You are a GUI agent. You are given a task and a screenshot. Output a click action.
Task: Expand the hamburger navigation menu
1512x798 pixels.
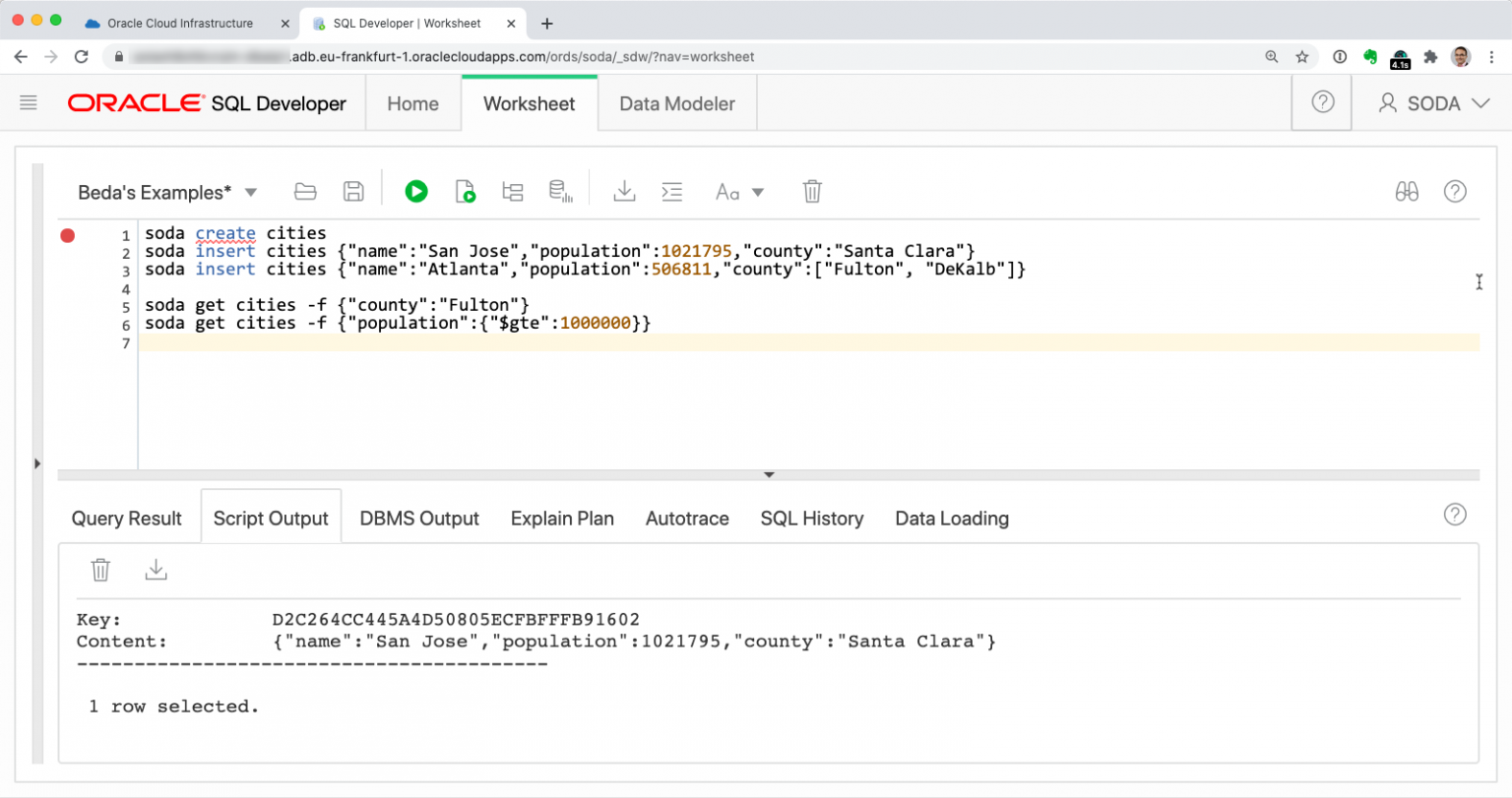[x=29, y=102]
